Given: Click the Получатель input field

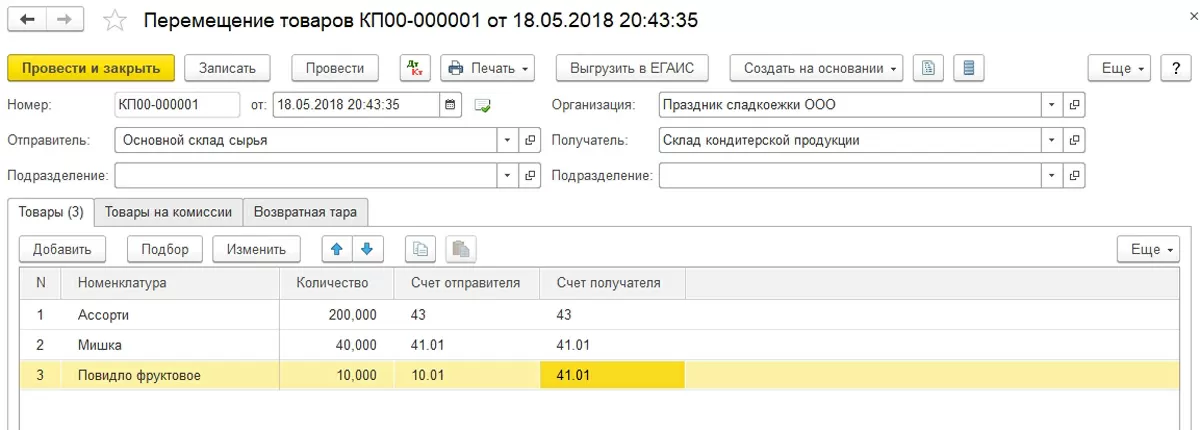Looking at the screenshot, I should point(850,140).
